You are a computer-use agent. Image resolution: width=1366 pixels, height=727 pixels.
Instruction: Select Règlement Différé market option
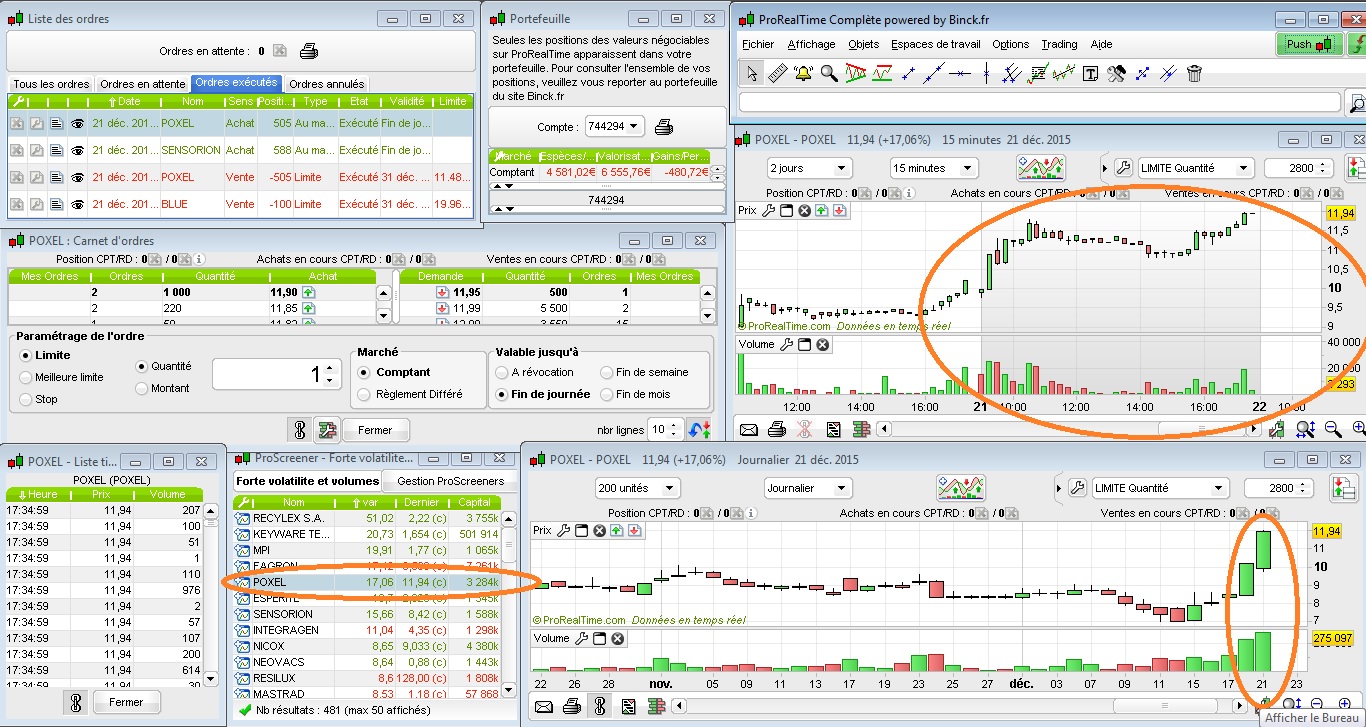click(364, 394)
